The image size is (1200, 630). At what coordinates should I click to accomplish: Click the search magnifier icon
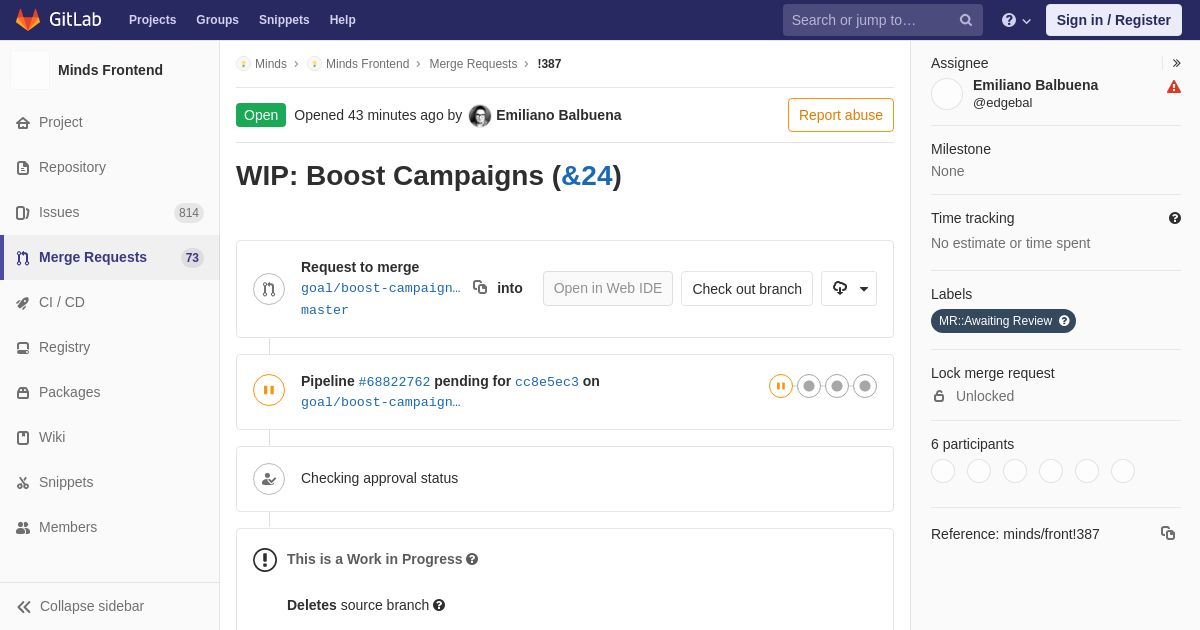(x=966, y=20)
